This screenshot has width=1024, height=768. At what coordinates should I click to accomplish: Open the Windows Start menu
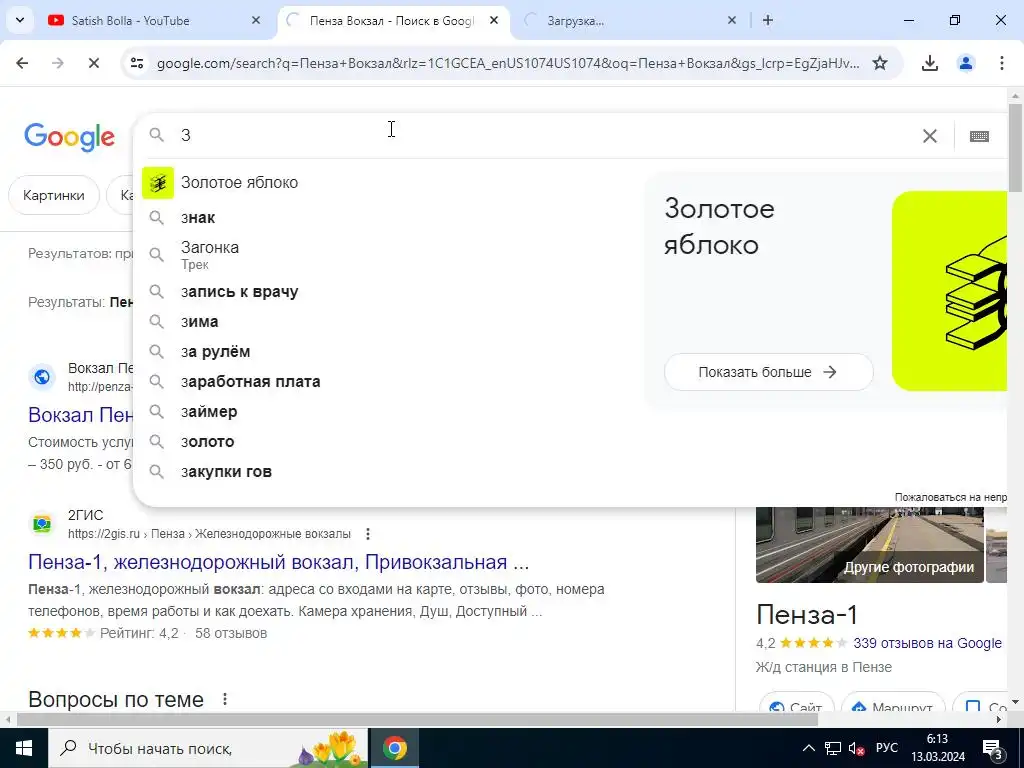click(24, 748)
